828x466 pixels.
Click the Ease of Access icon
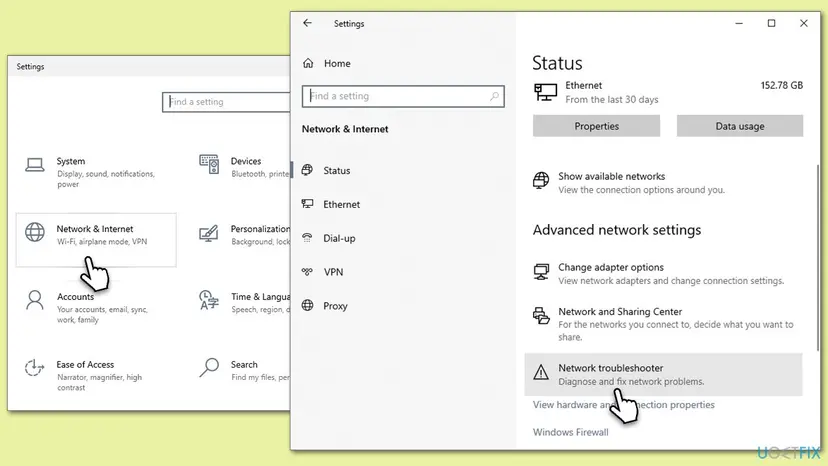(x=34, y=367)
